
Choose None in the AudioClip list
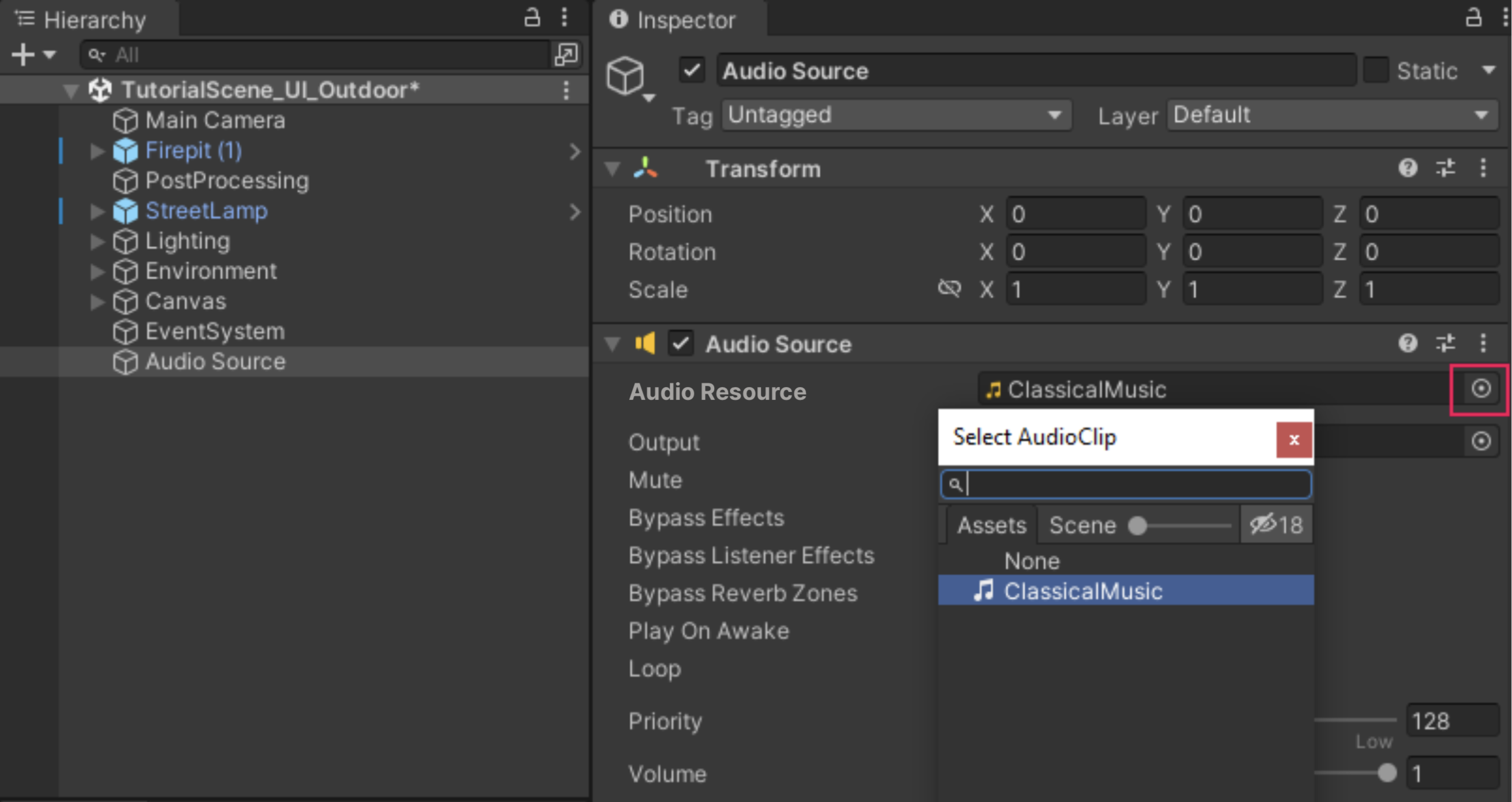click(x=1031, y=561)
